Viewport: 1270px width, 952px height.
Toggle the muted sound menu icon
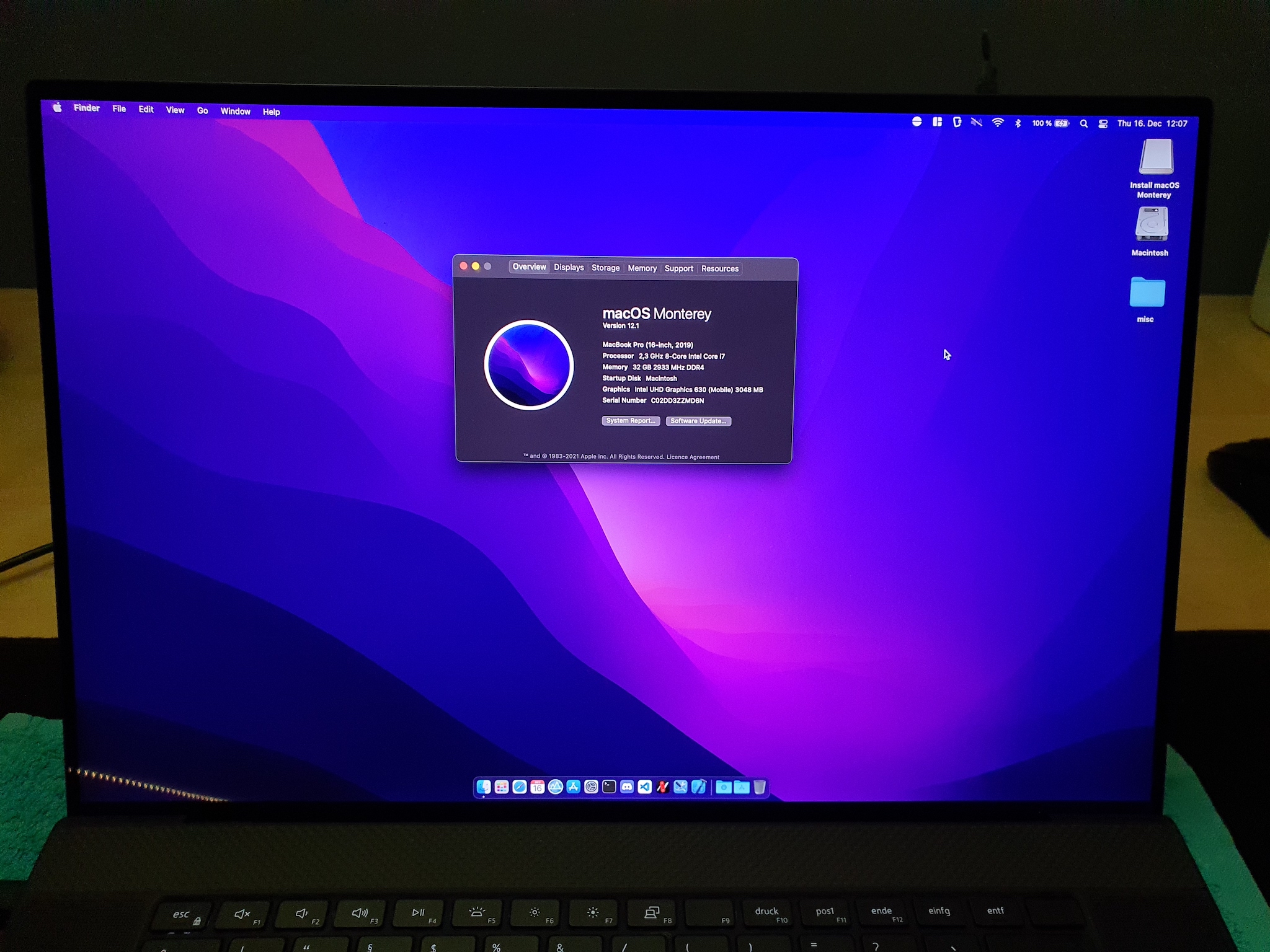point(976,122)
